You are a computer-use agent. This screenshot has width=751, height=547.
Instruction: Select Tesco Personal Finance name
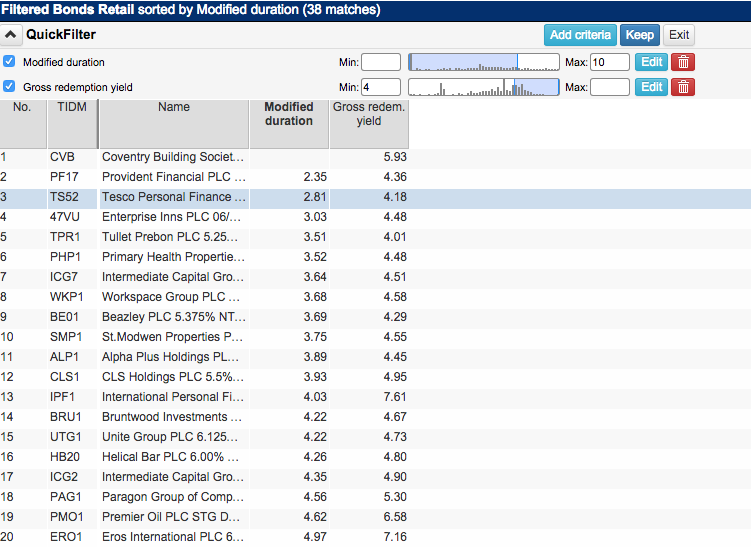[x=173, y=197]
